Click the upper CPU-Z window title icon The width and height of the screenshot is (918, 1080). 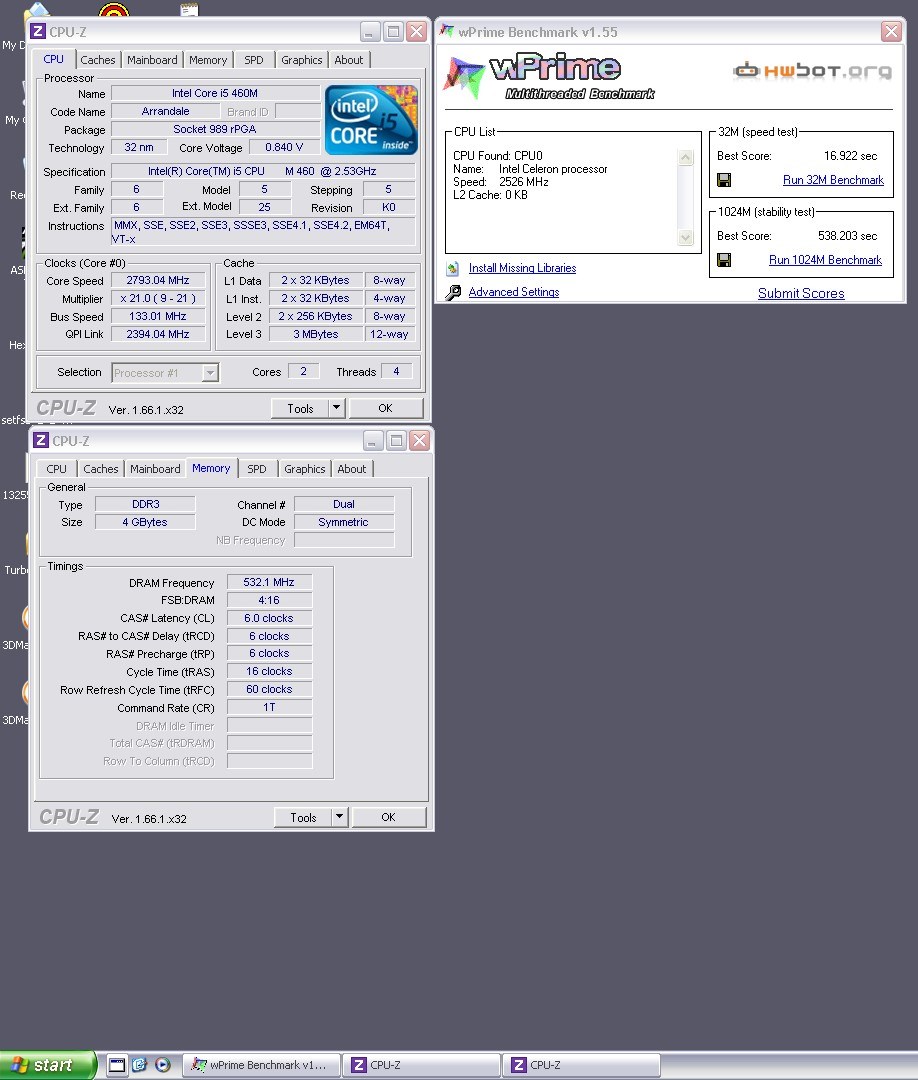[x=39, y=32]
